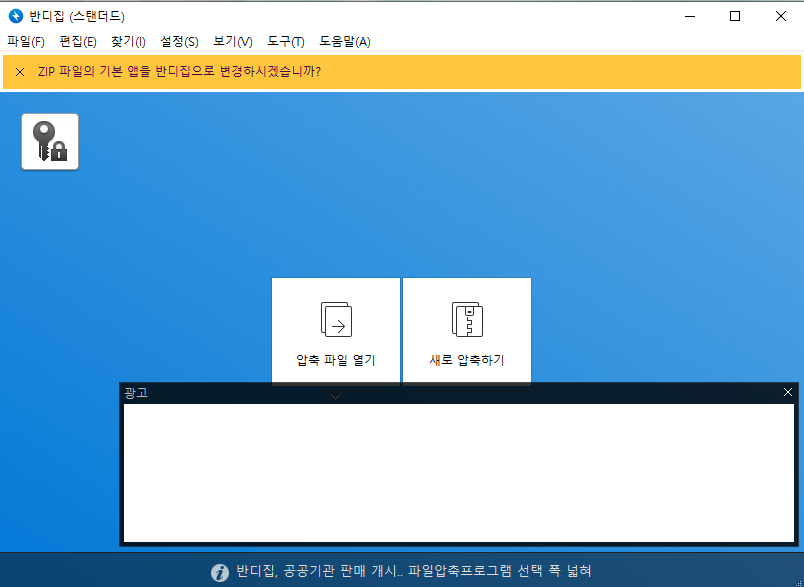
Task: Click the info icon in the bottom news bar
Action: tap(220, 572)
